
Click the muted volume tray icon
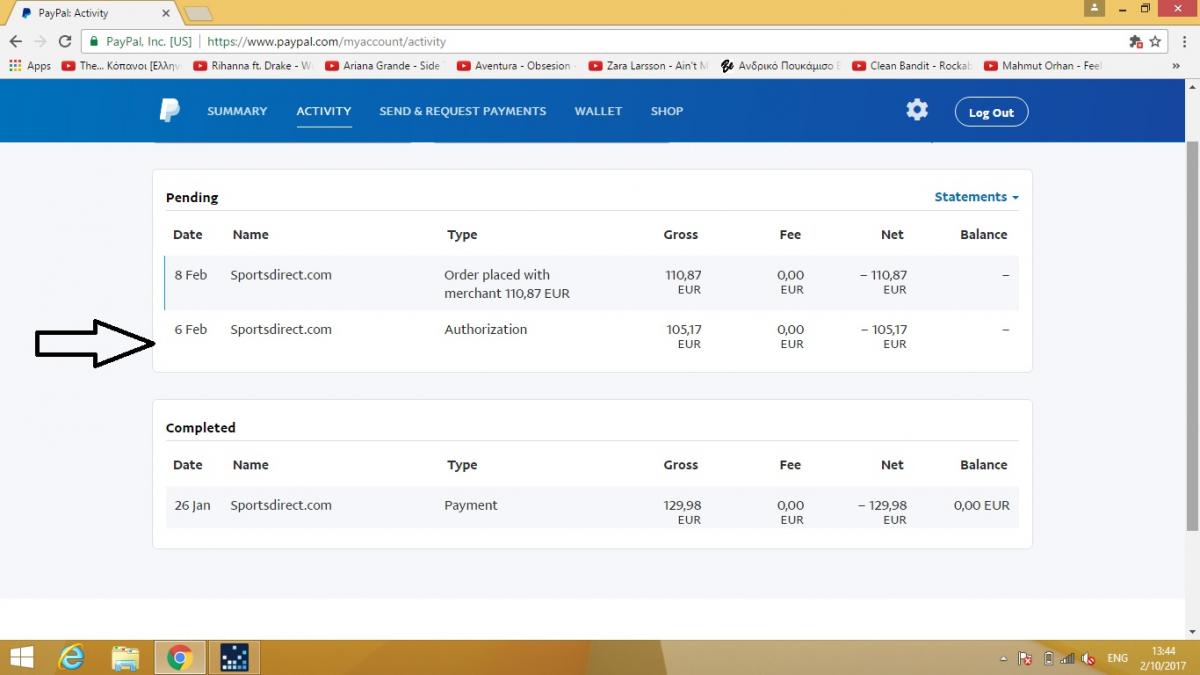pos(1088,658)
